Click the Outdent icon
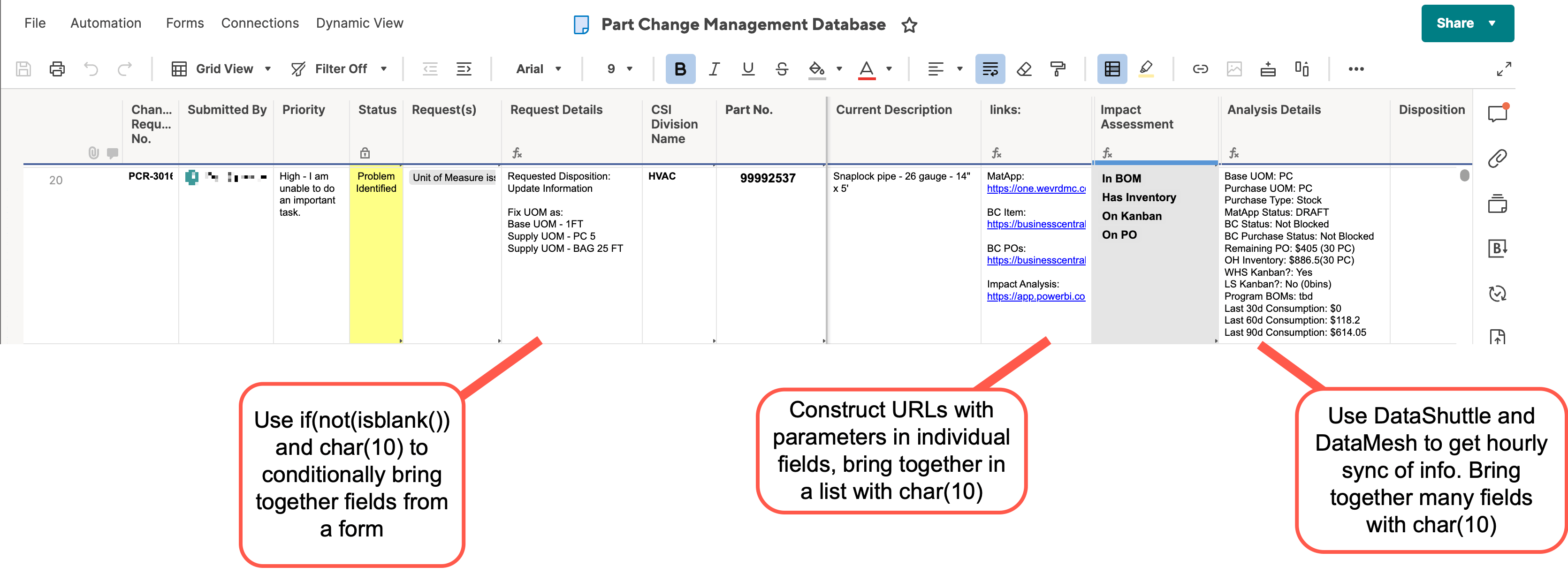 click(x=430, y=69)
